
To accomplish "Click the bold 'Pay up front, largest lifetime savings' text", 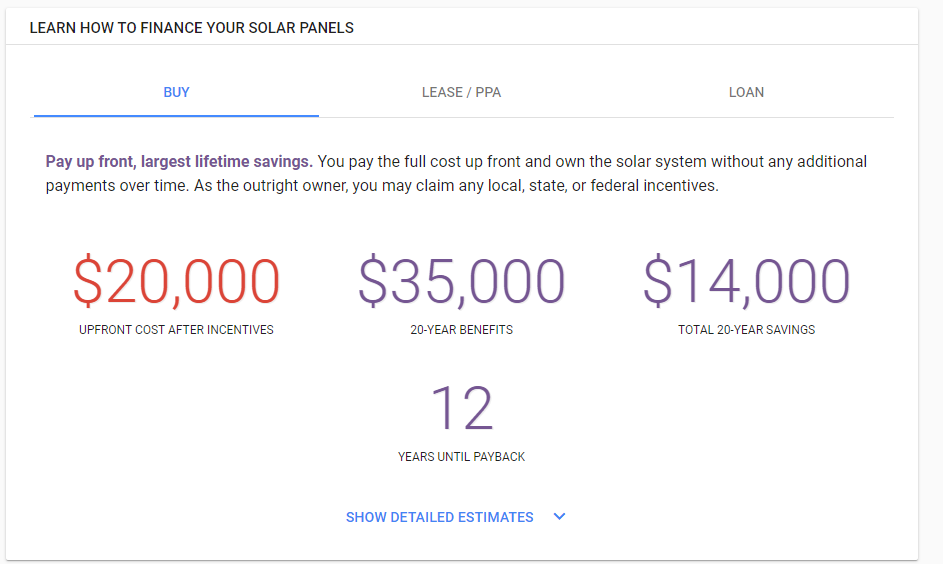I will click(x=179, y=162).
